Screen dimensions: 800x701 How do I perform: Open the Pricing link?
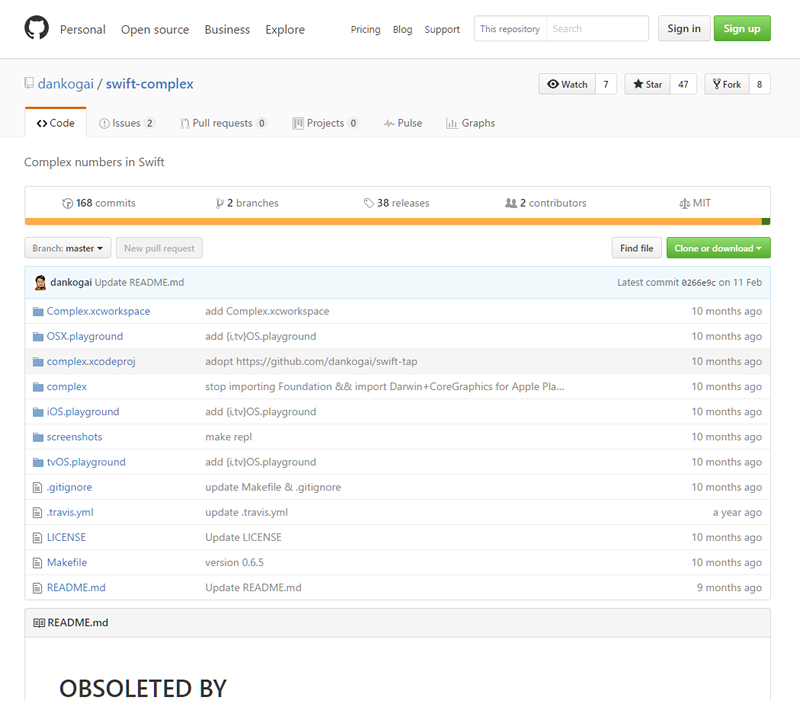click(365, 30)
